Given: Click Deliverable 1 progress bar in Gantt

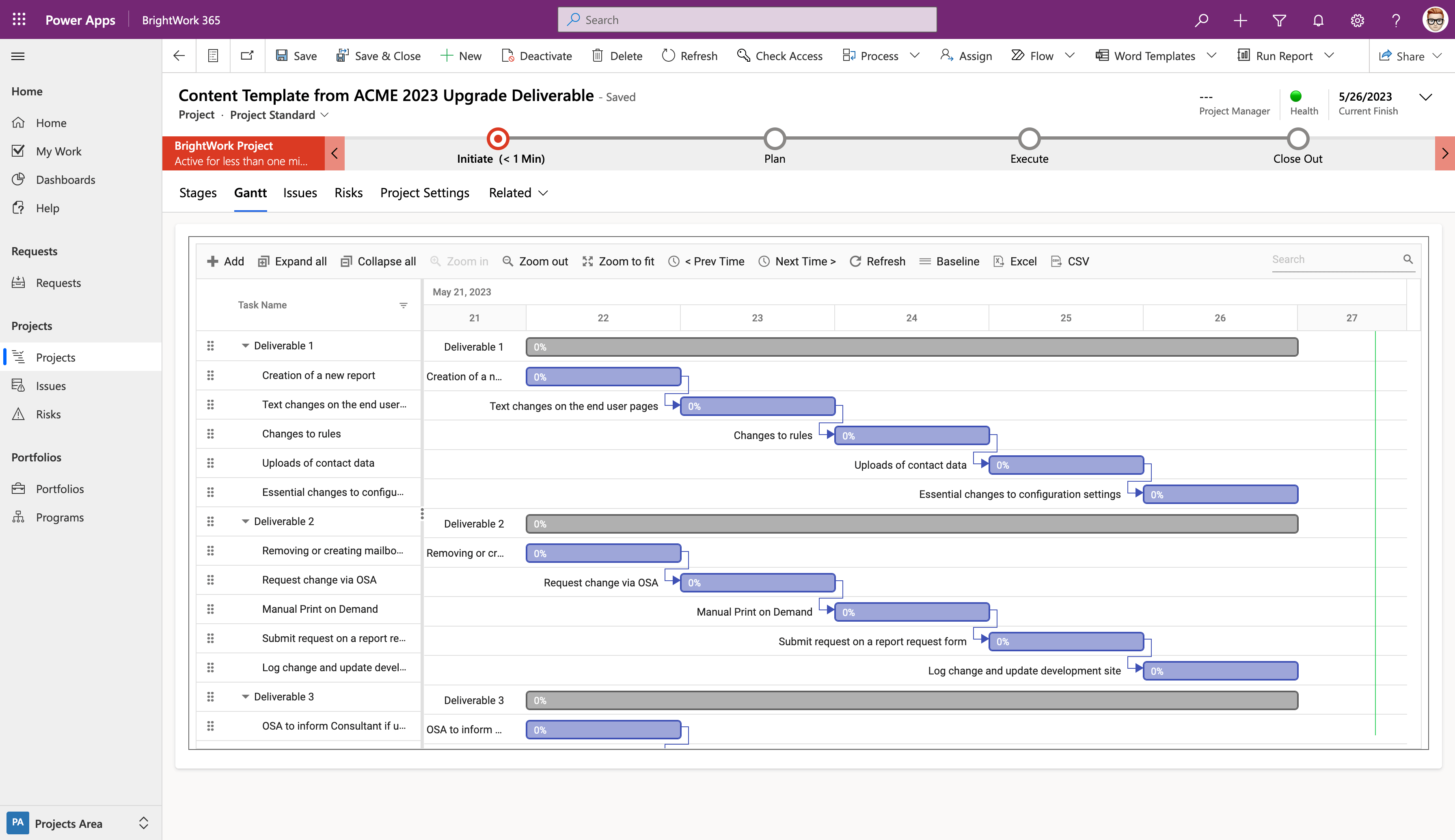Looking at the screenshot, I should pyautogui.click(x=912, y=347).
